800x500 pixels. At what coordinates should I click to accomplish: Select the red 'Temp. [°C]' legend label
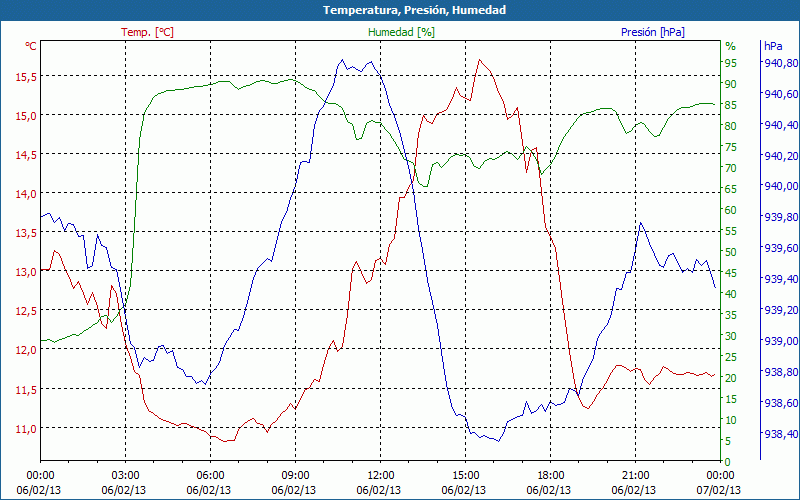pos(147,32)
